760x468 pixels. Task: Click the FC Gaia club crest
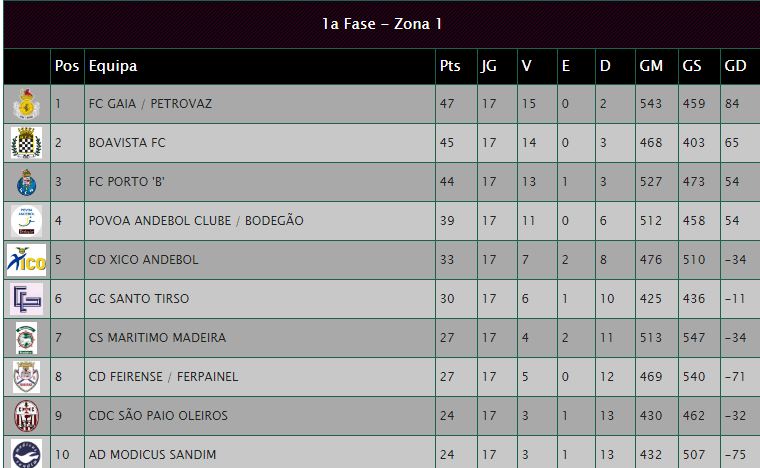[26, 104]
